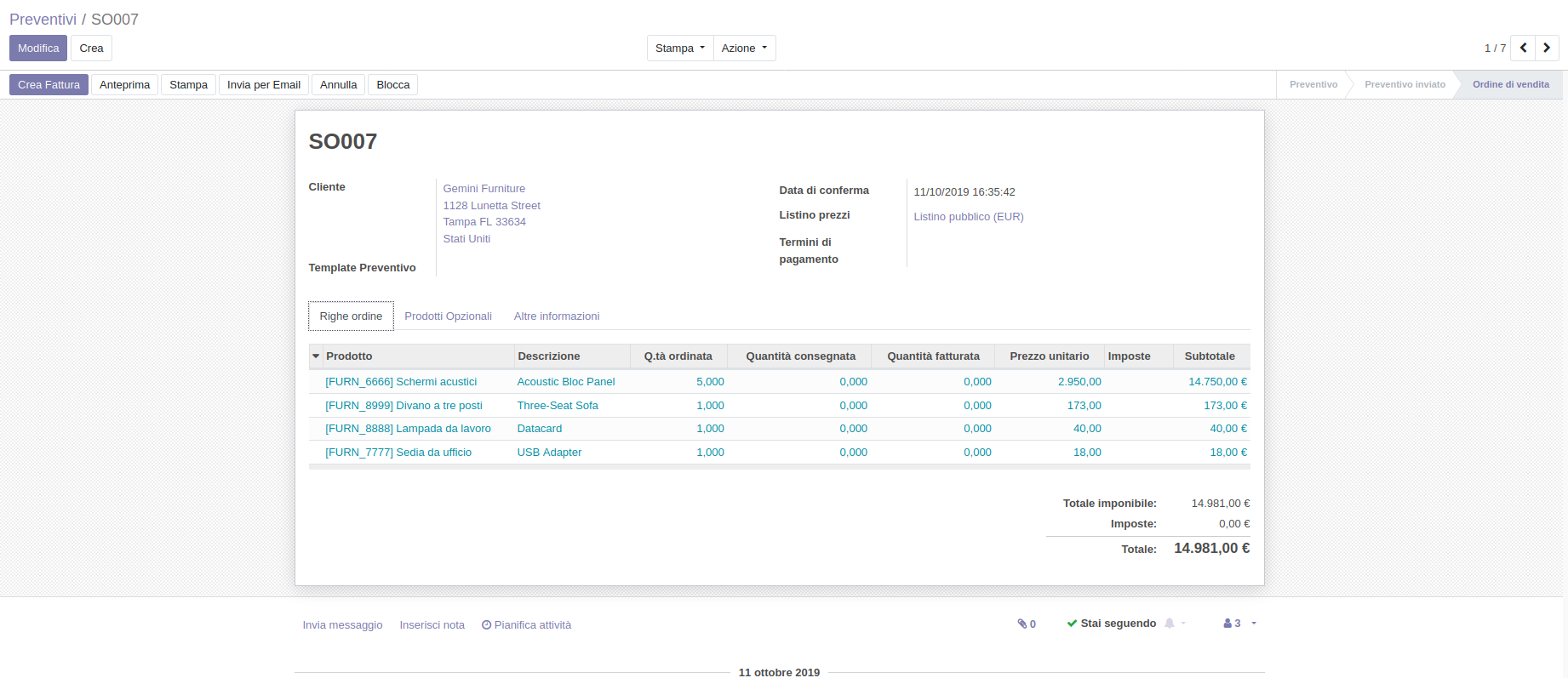Select the [FURN_8999] Divano a tre posti row
The height and width of the screenshot is (678, 1568).
779,406
